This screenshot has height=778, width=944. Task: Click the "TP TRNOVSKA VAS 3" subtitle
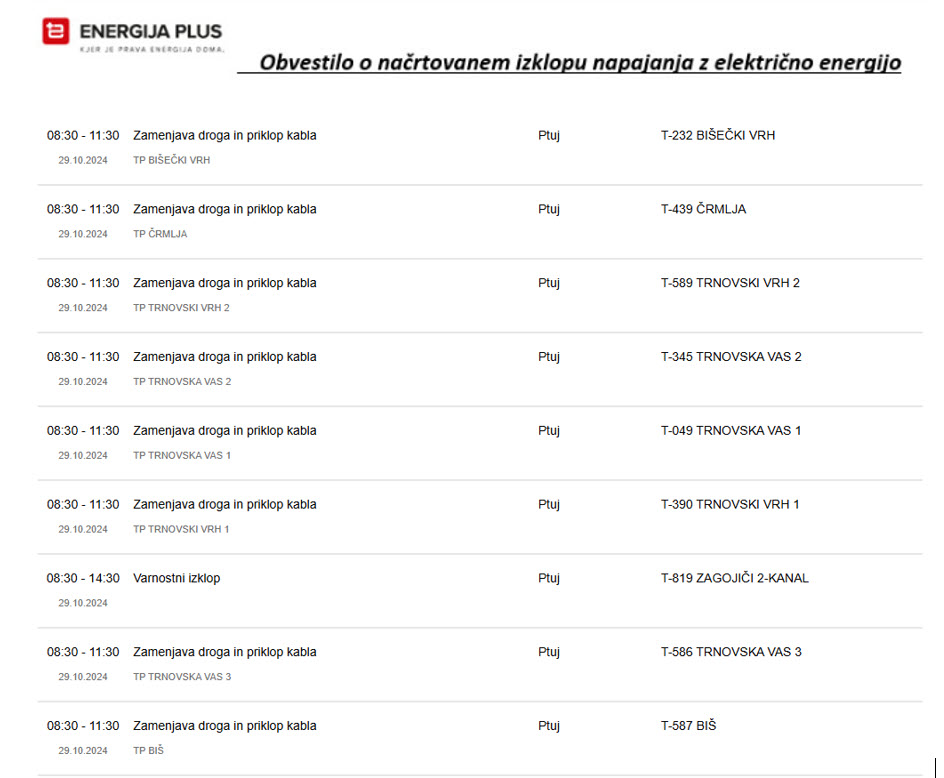(182, 677)
